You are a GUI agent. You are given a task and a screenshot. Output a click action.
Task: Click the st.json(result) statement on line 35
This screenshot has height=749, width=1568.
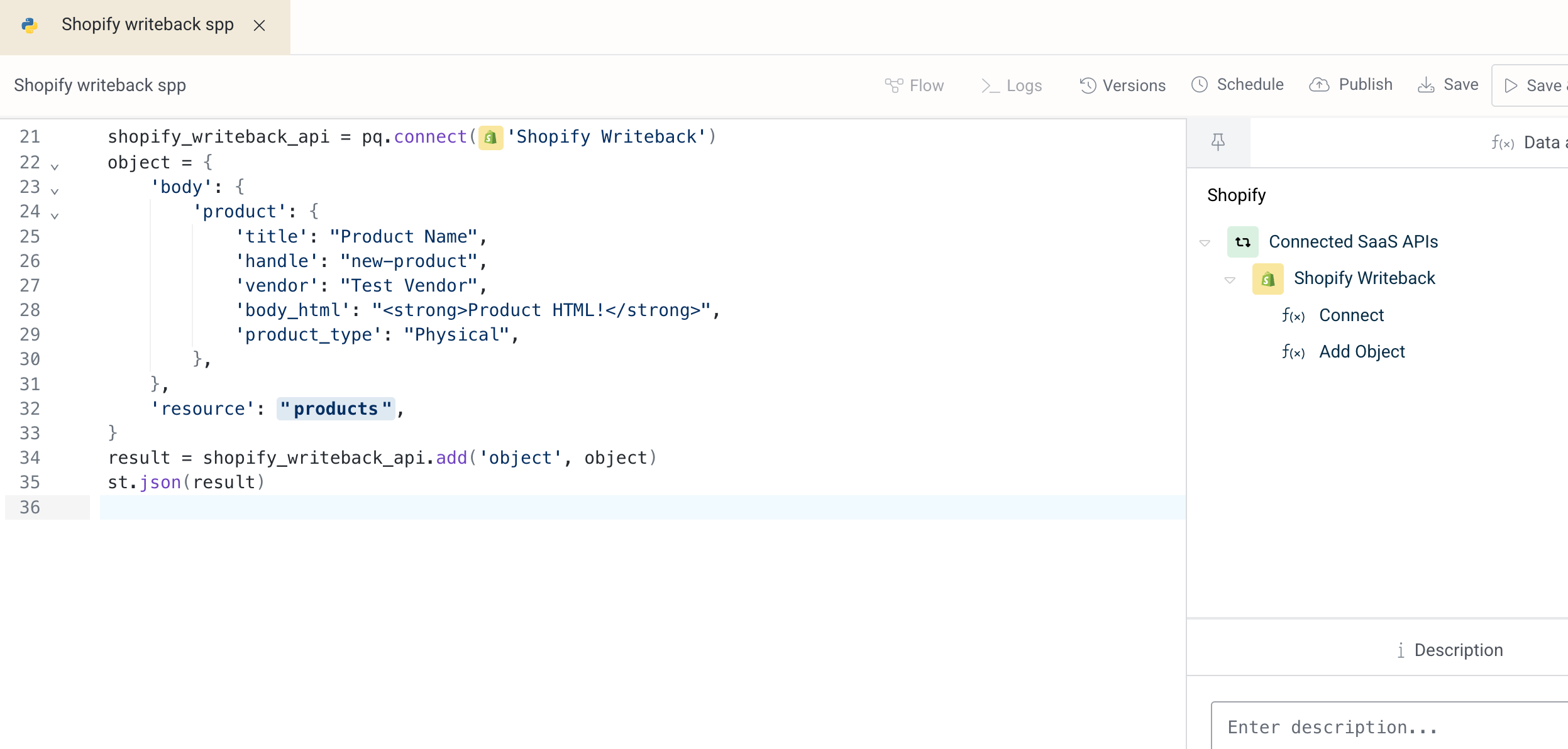pyautogui.click(x=186, y=483)
